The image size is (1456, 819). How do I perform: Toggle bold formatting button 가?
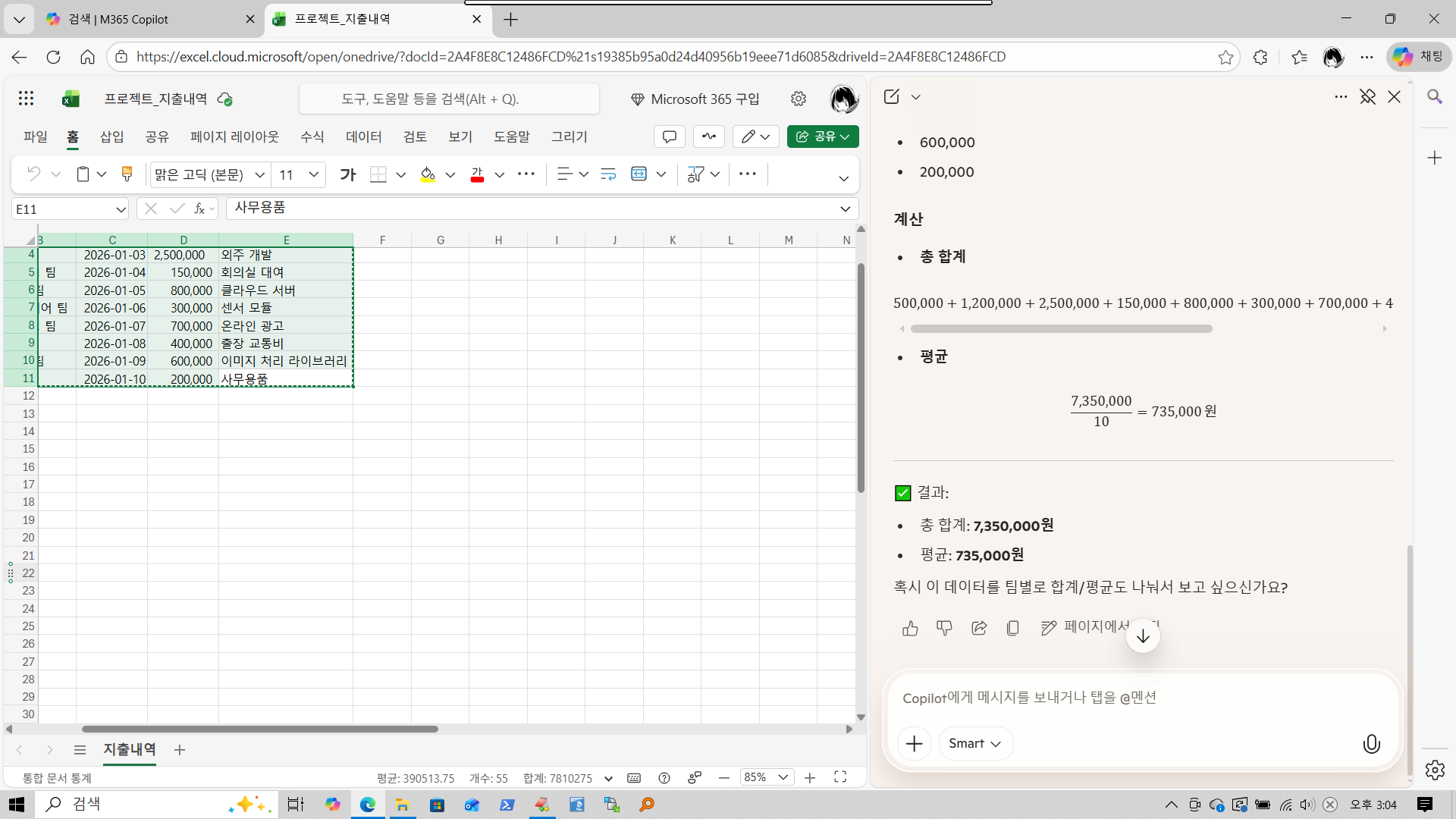click(x=348, y=174)
